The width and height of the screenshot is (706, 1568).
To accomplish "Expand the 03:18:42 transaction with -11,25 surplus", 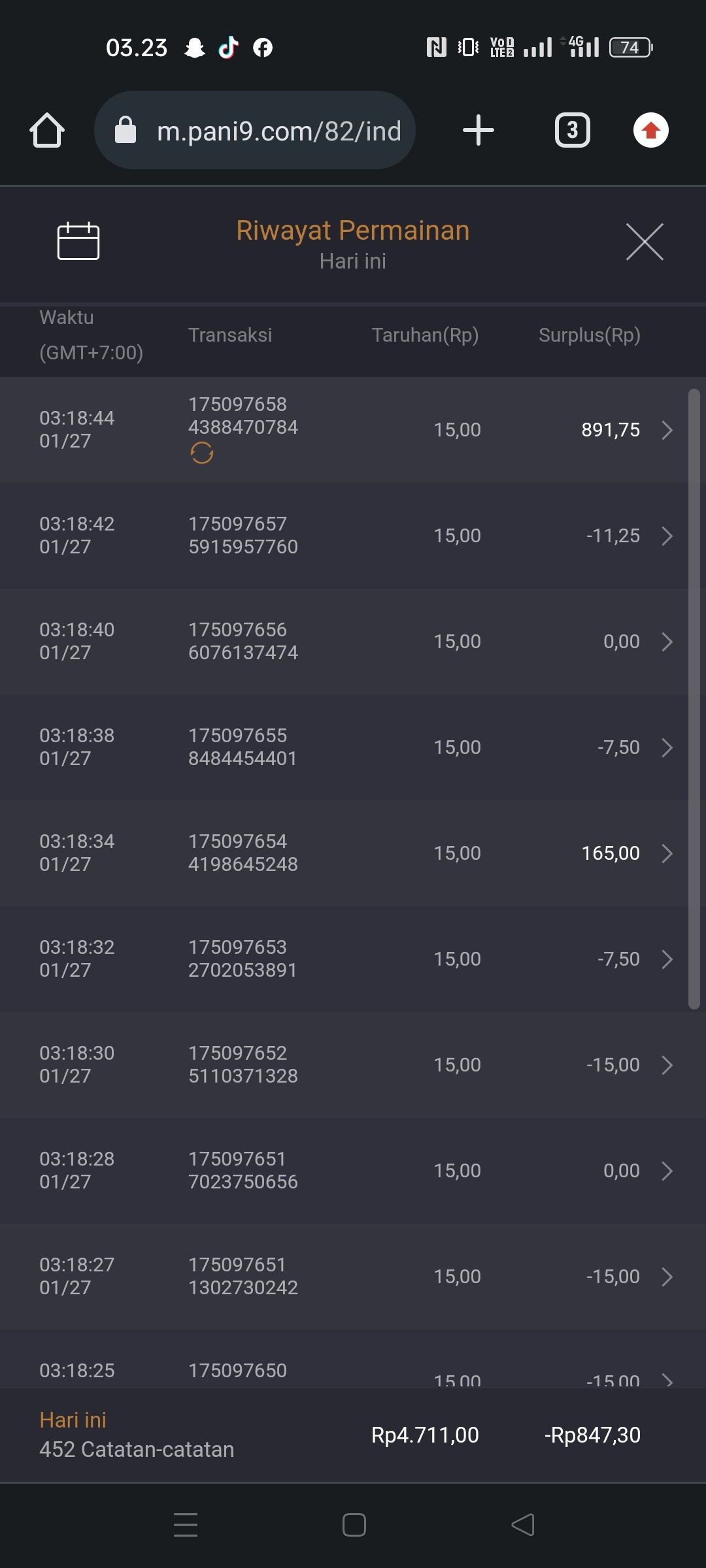I will pyautogui.click(x=667, y=536).
